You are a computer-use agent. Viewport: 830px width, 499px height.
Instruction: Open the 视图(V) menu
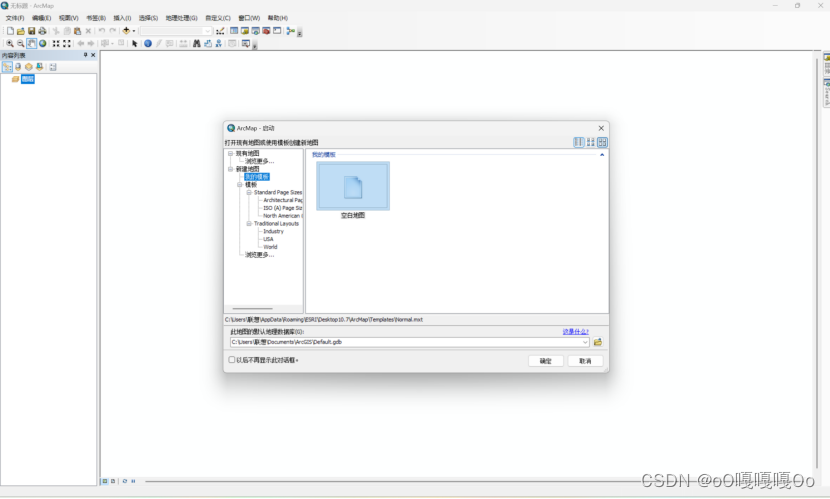[68, 18]
